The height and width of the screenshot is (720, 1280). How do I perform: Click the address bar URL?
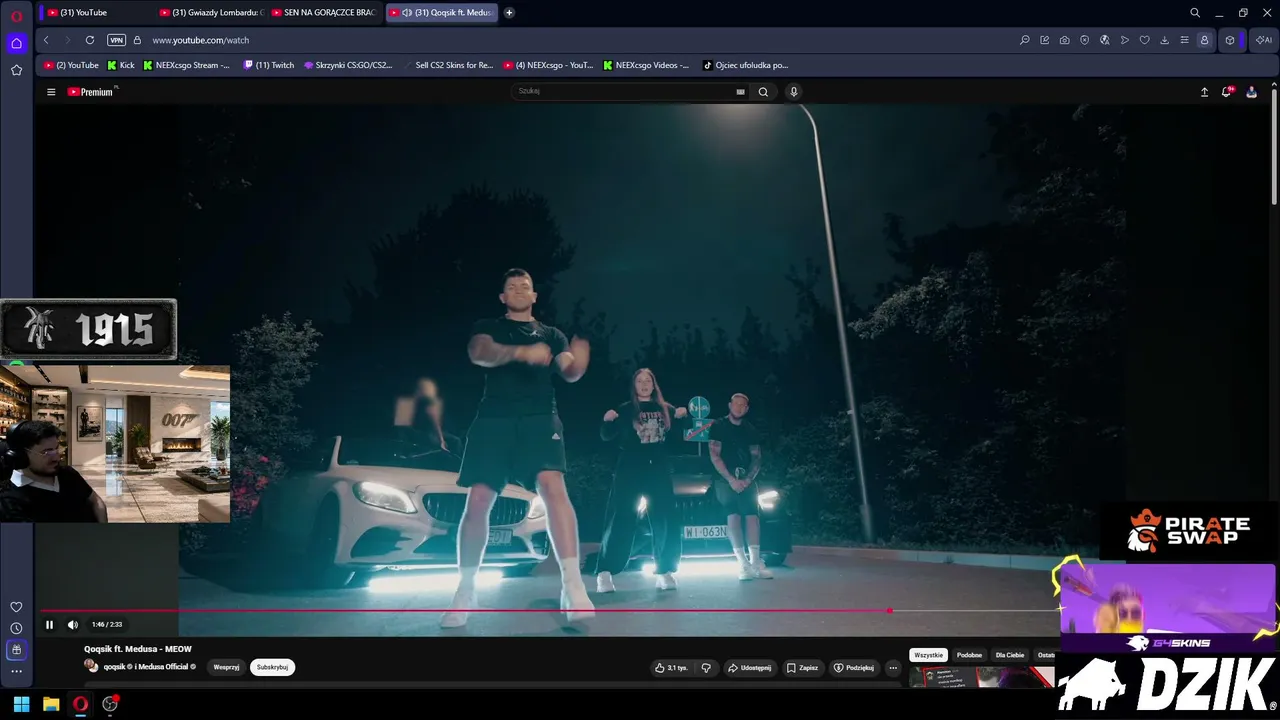coord(201,40)
